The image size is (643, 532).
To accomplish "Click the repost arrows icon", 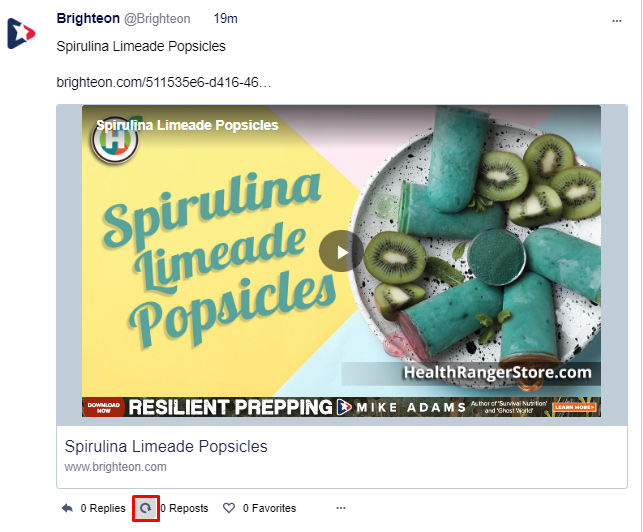I will point(146,508).
